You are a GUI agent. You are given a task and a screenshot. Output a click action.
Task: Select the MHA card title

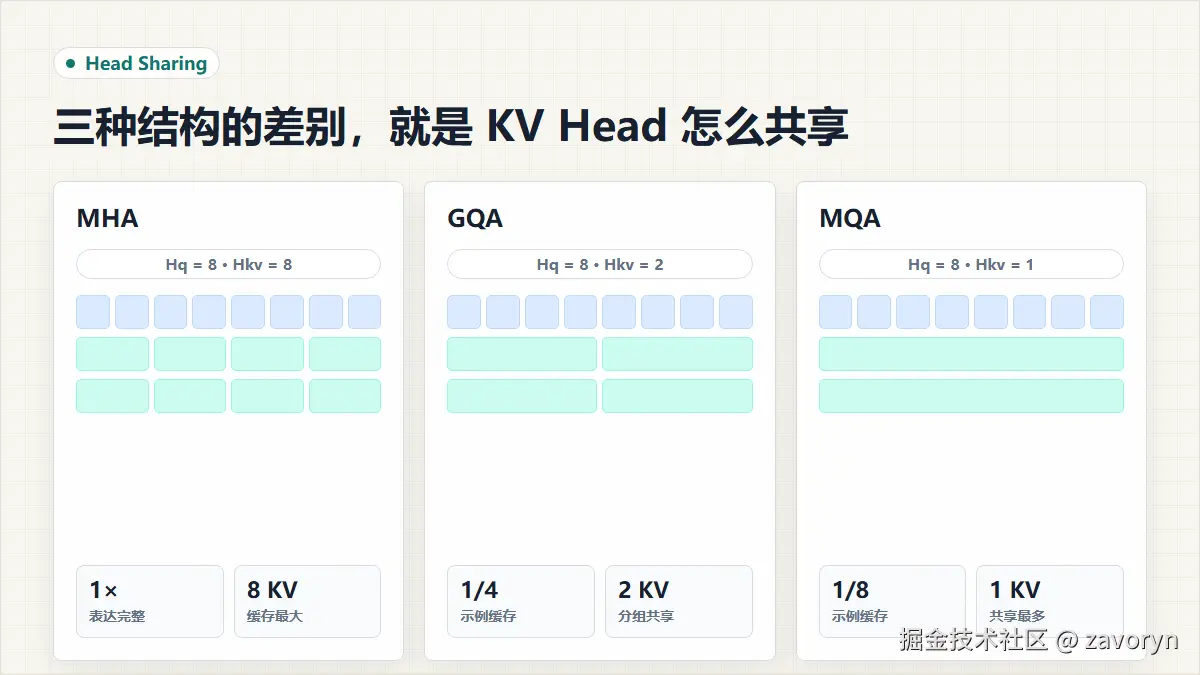[x=108, y=218]
